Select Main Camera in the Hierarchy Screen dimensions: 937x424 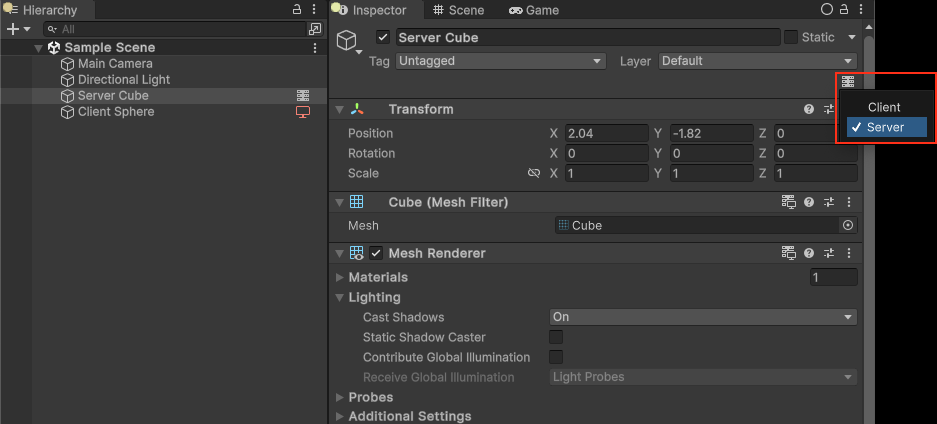115,64
